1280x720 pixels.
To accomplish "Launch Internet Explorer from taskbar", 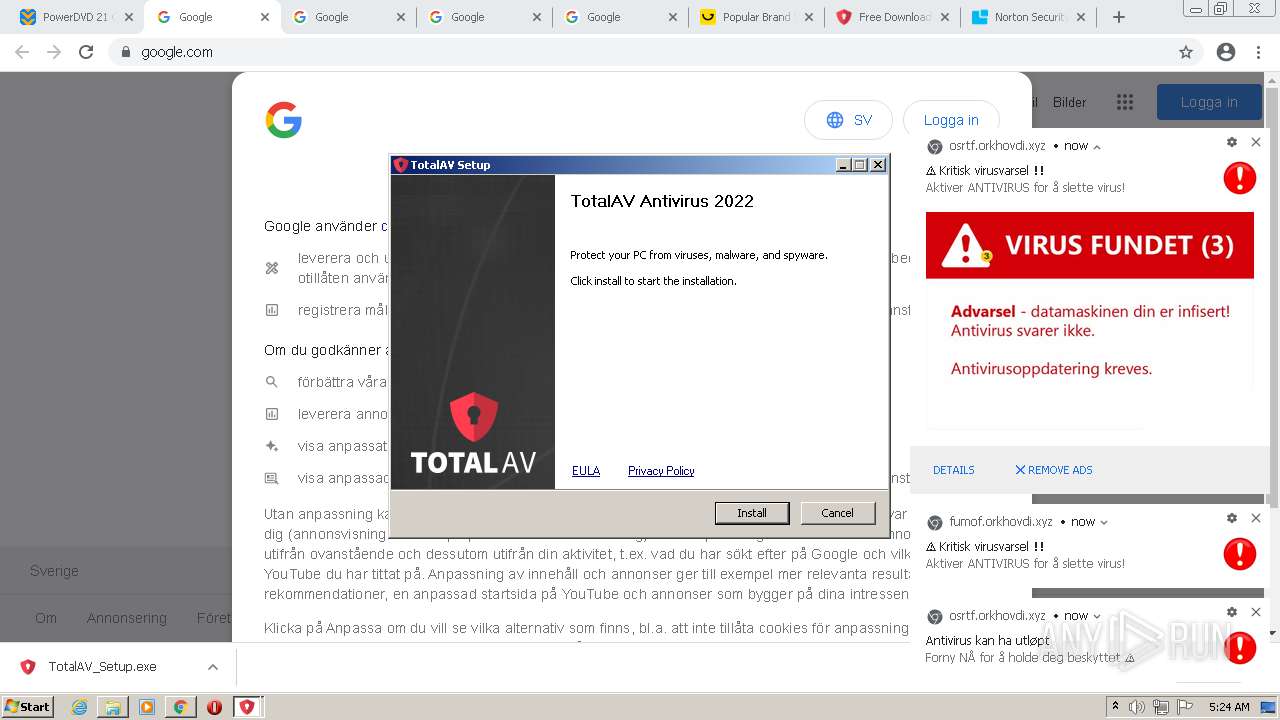I will (x=80, y=707).
